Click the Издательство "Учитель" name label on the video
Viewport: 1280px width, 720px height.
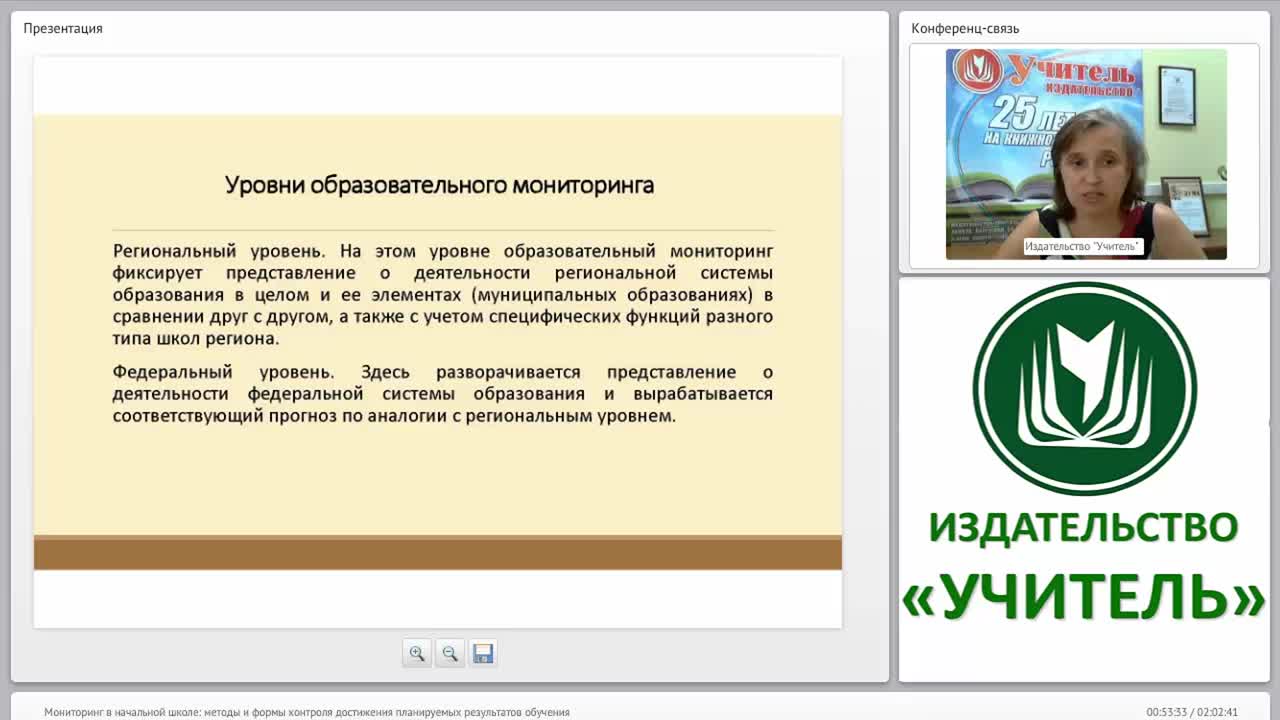click(x=1083, y=246)
